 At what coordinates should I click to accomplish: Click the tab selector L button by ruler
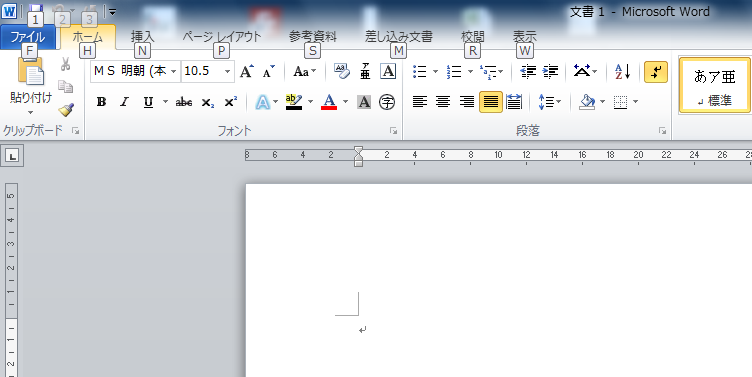[12, 155]
